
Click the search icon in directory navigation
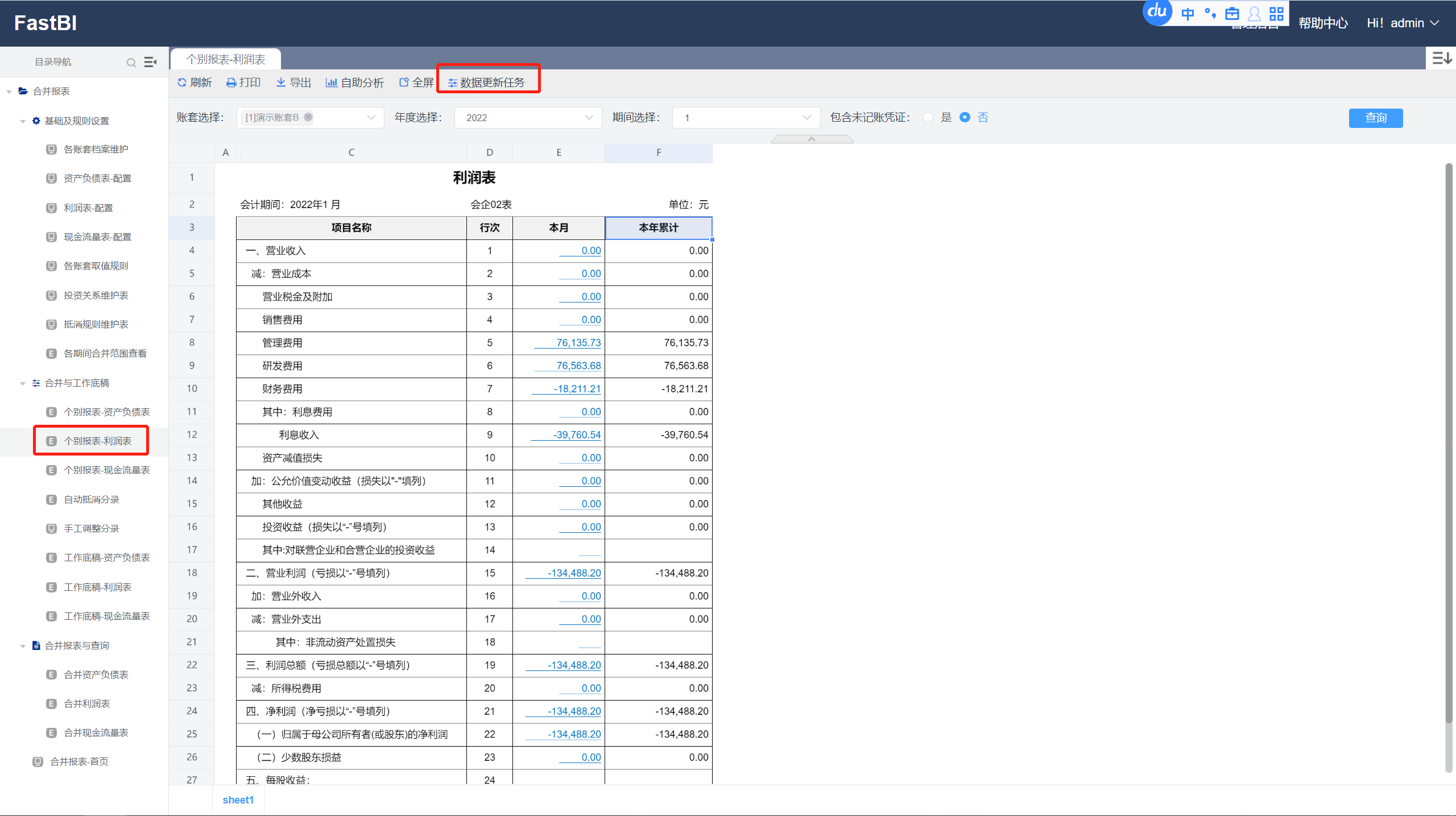point(131,63)
